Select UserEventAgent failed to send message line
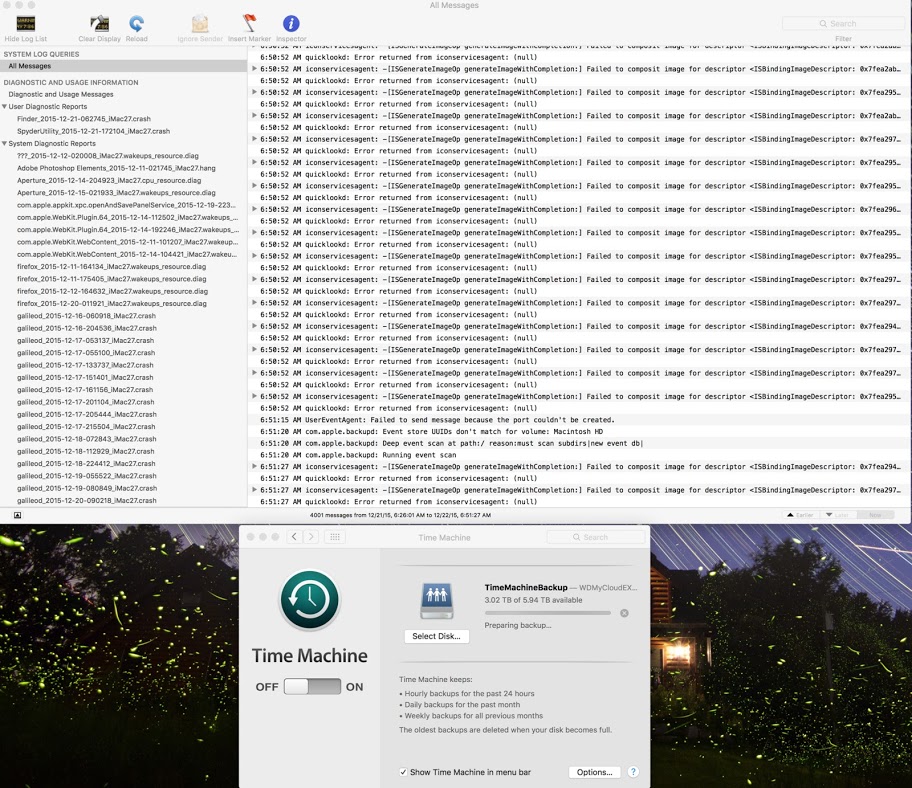This screenshot has height=788, width=912. 437,420
